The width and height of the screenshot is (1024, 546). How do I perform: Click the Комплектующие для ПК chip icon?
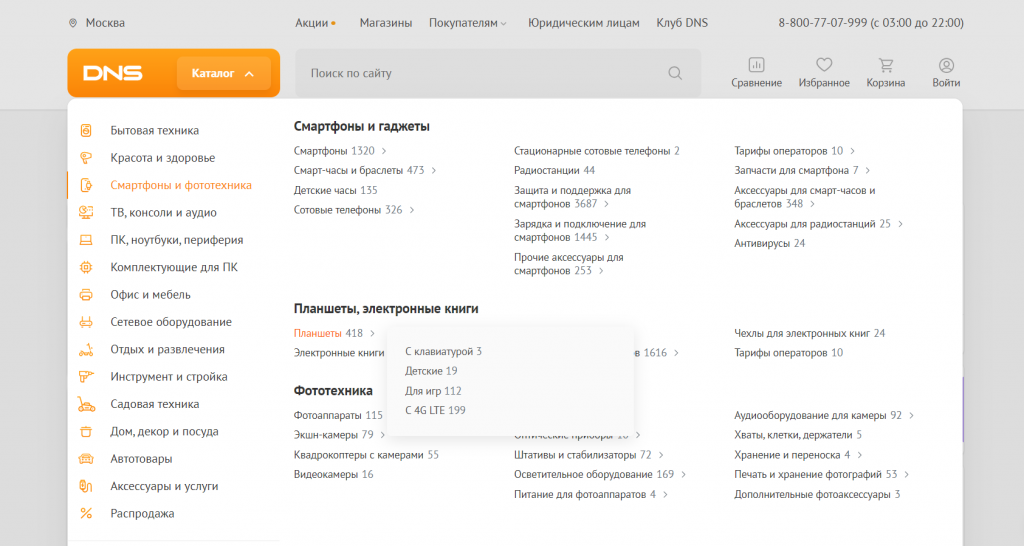point(86,267)
